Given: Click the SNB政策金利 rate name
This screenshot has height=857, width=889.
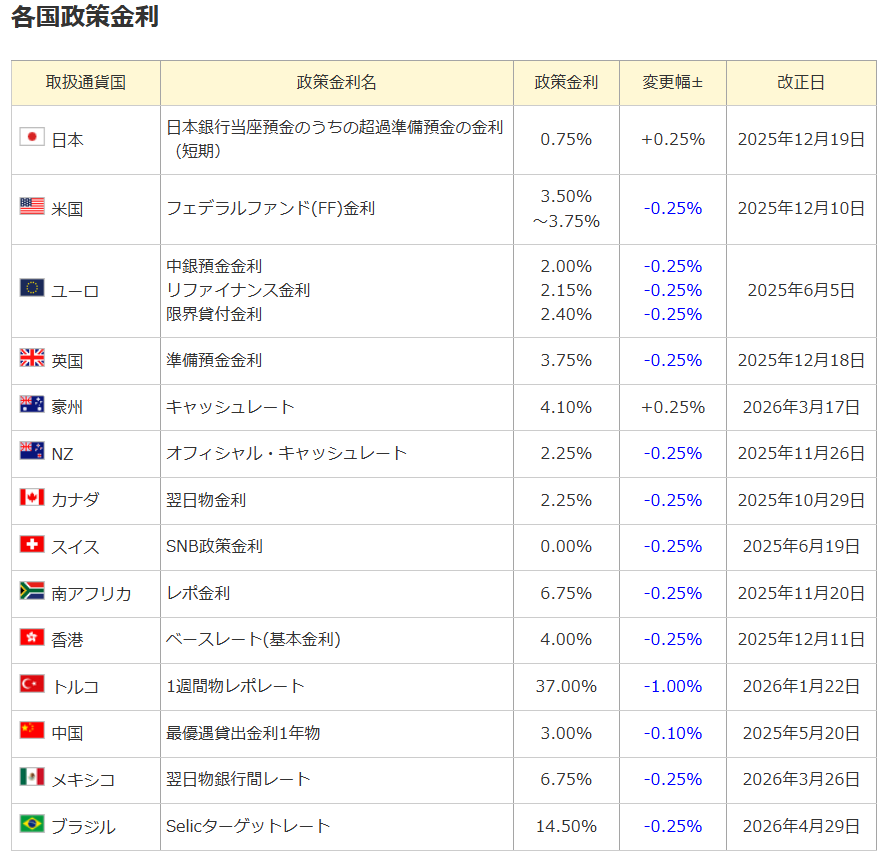Looking at the screenshot, I should 214,546.
